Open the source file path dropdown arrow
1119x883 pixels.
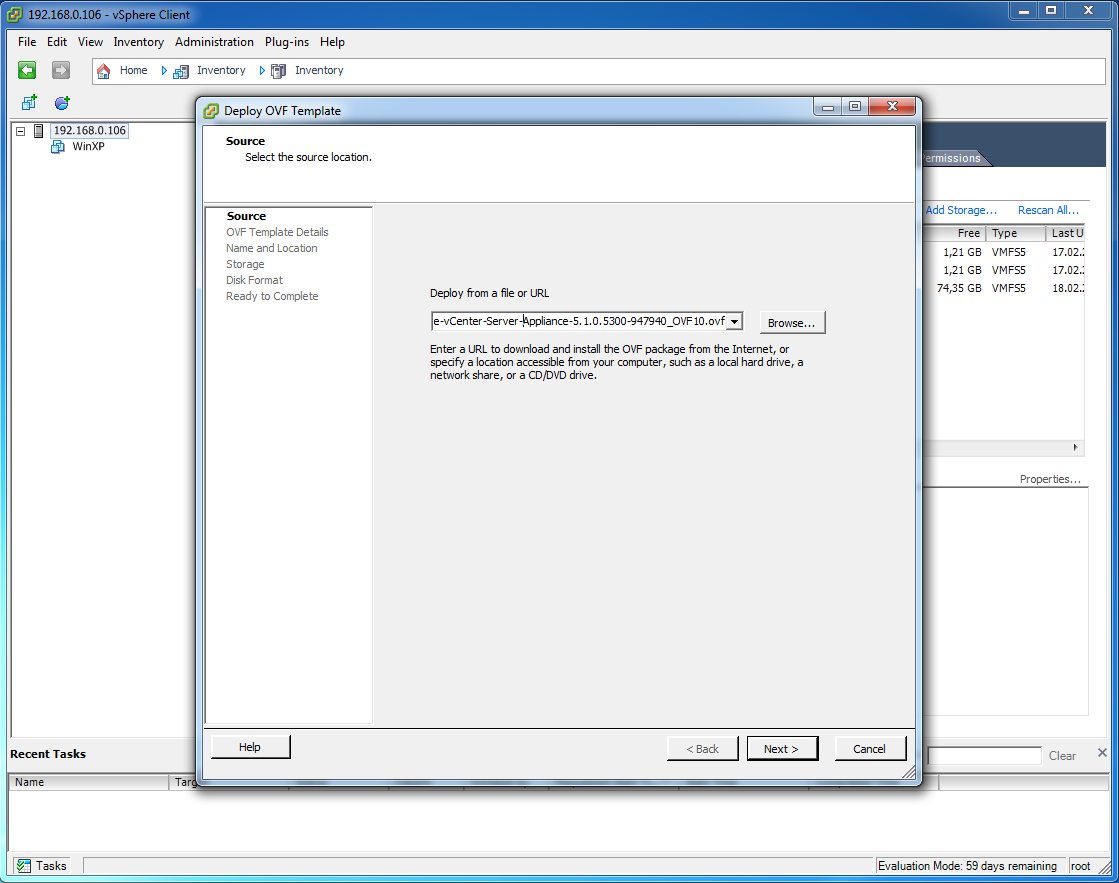tap(734, 322)
